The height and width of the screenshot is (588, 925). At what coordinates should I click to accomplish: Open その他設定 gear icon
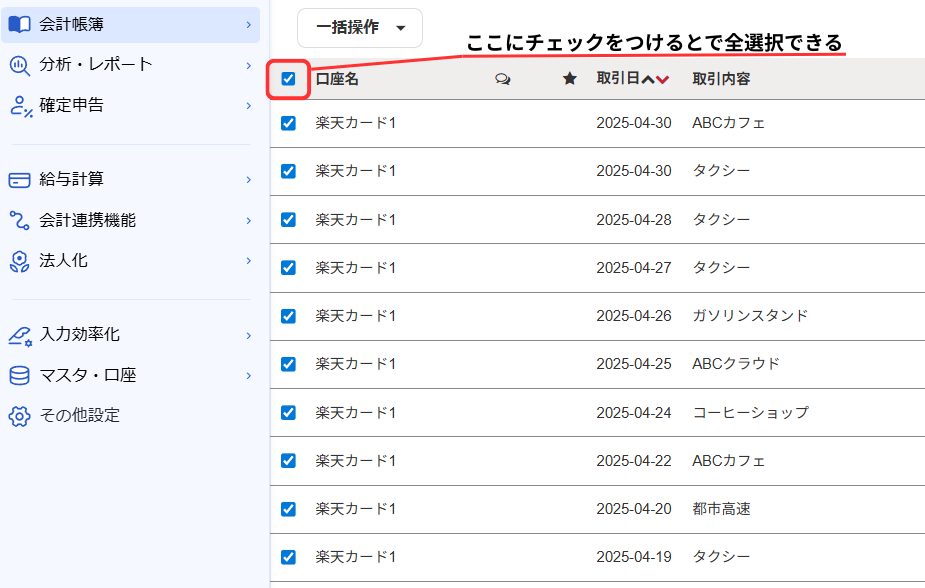pos(19,416)
